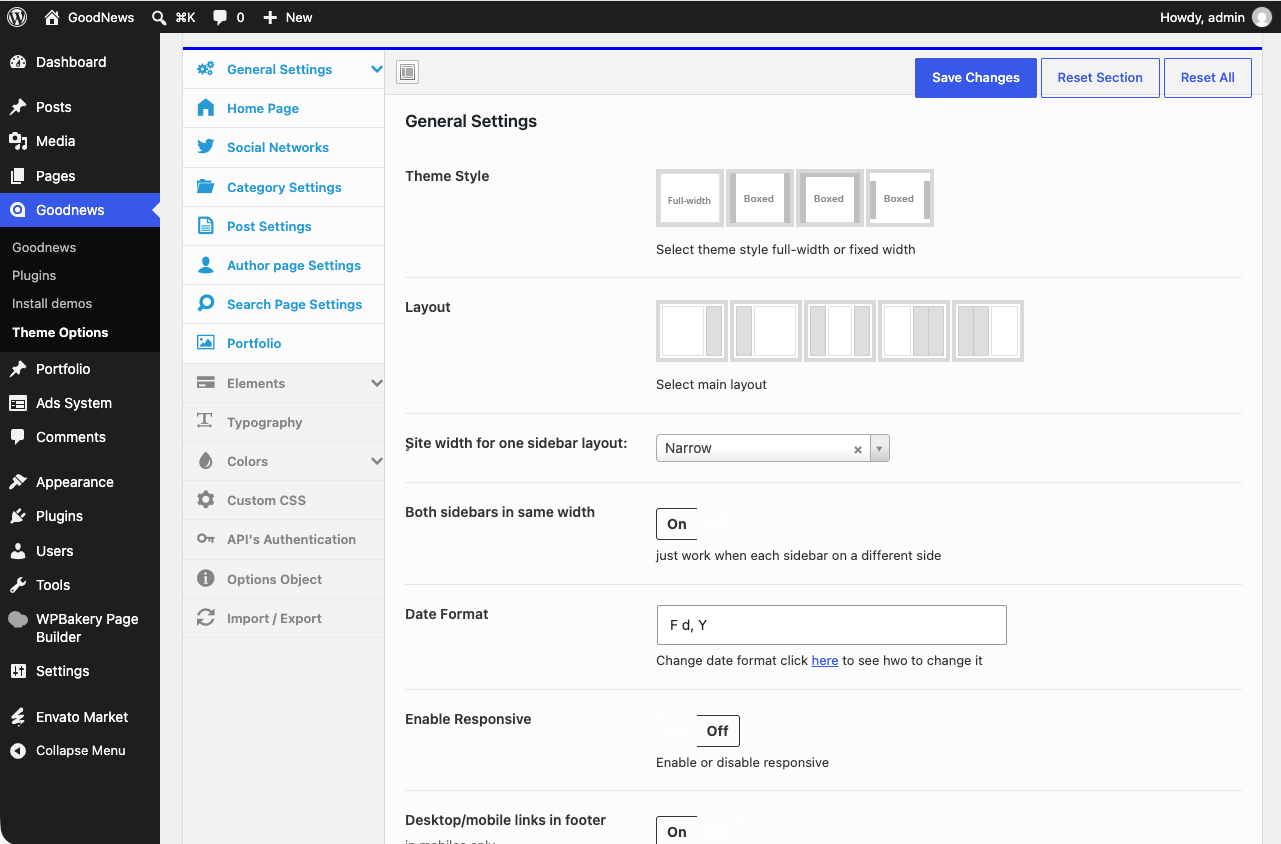
Task: Click the Media icon in sidebar
Action: pyautogui.click(x=18, y=141)
